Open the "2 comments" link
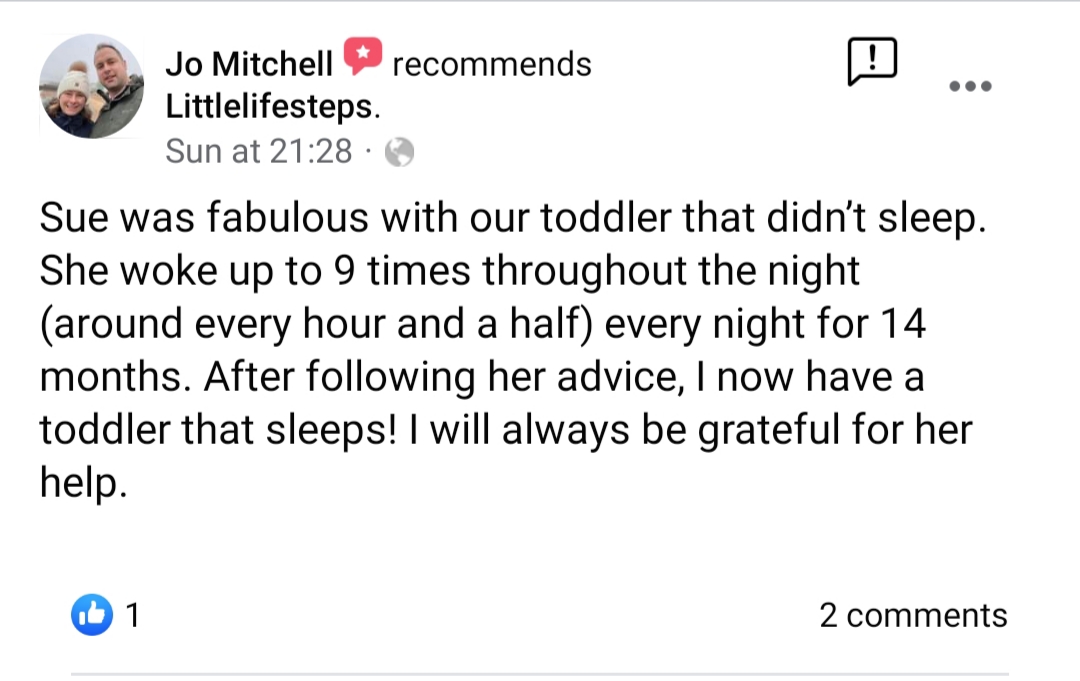Screen dimensions: 1080x681 click(x=913, y=615)
